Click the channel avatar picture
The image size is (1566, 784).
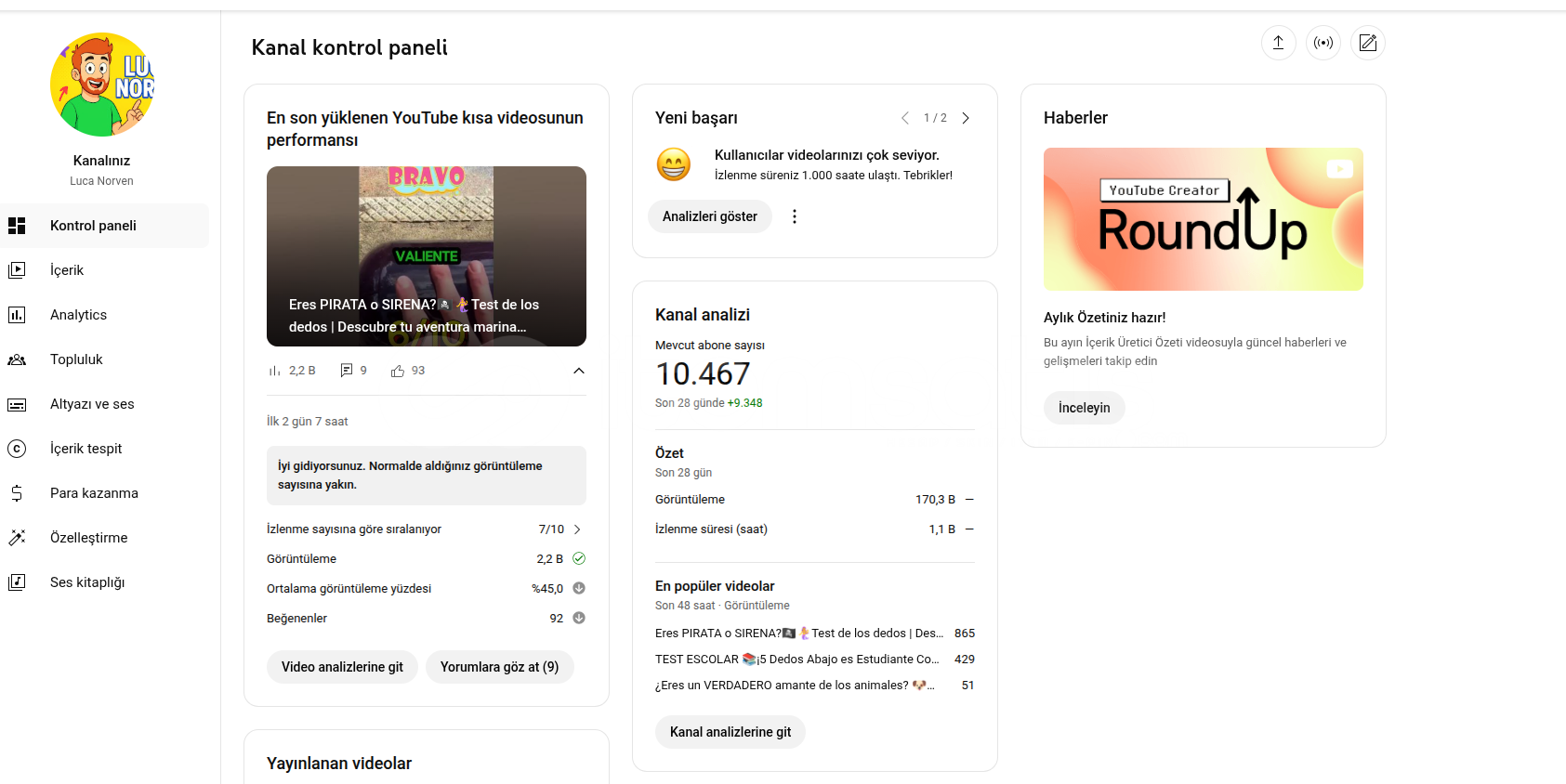[x=101, y=85]
